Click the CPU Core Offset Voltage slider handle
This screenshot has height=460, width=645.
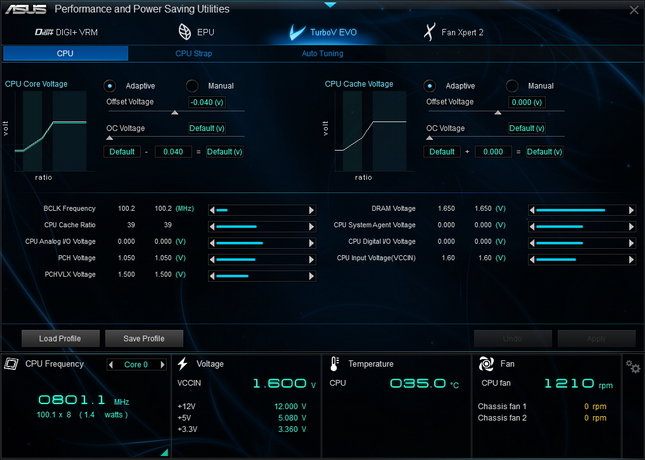coord(175,113)
